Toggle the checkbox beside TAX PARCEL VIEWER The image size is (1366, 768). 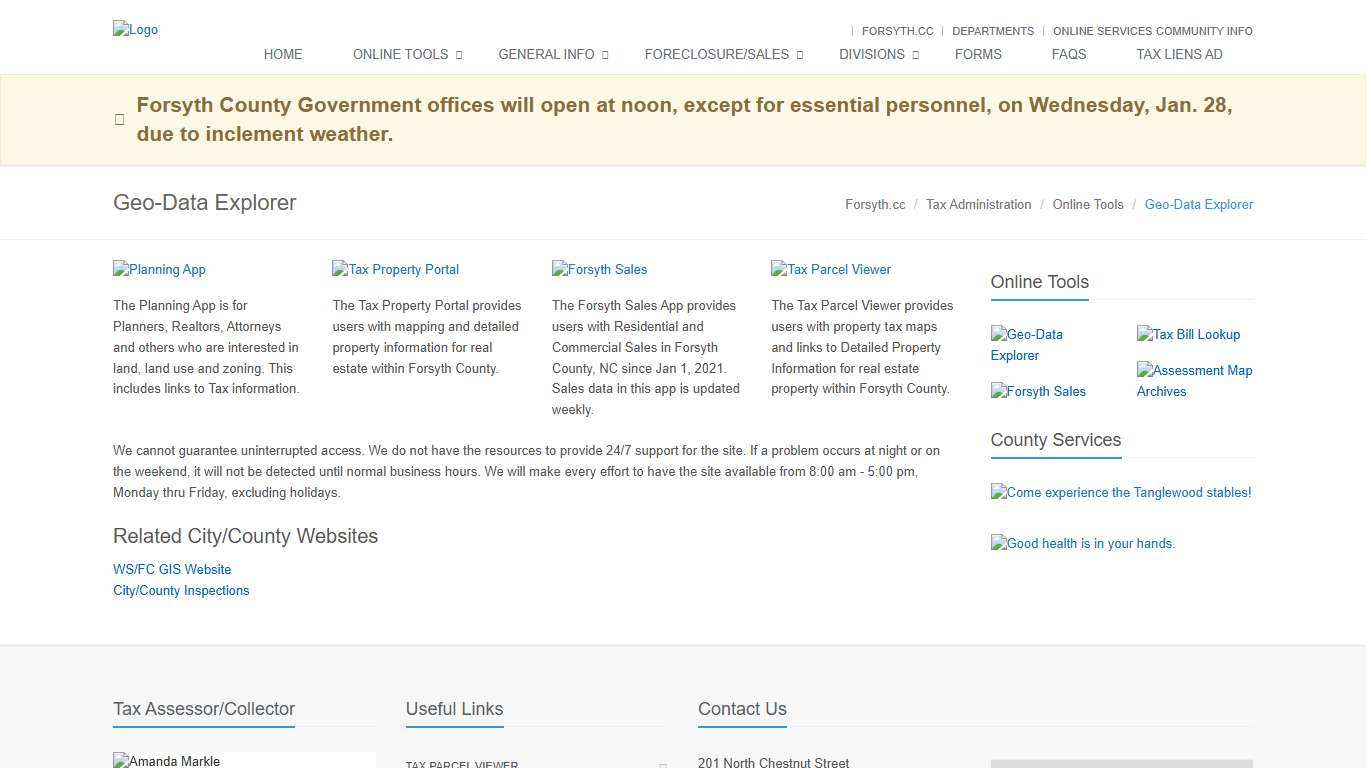(x=663, y=764)
